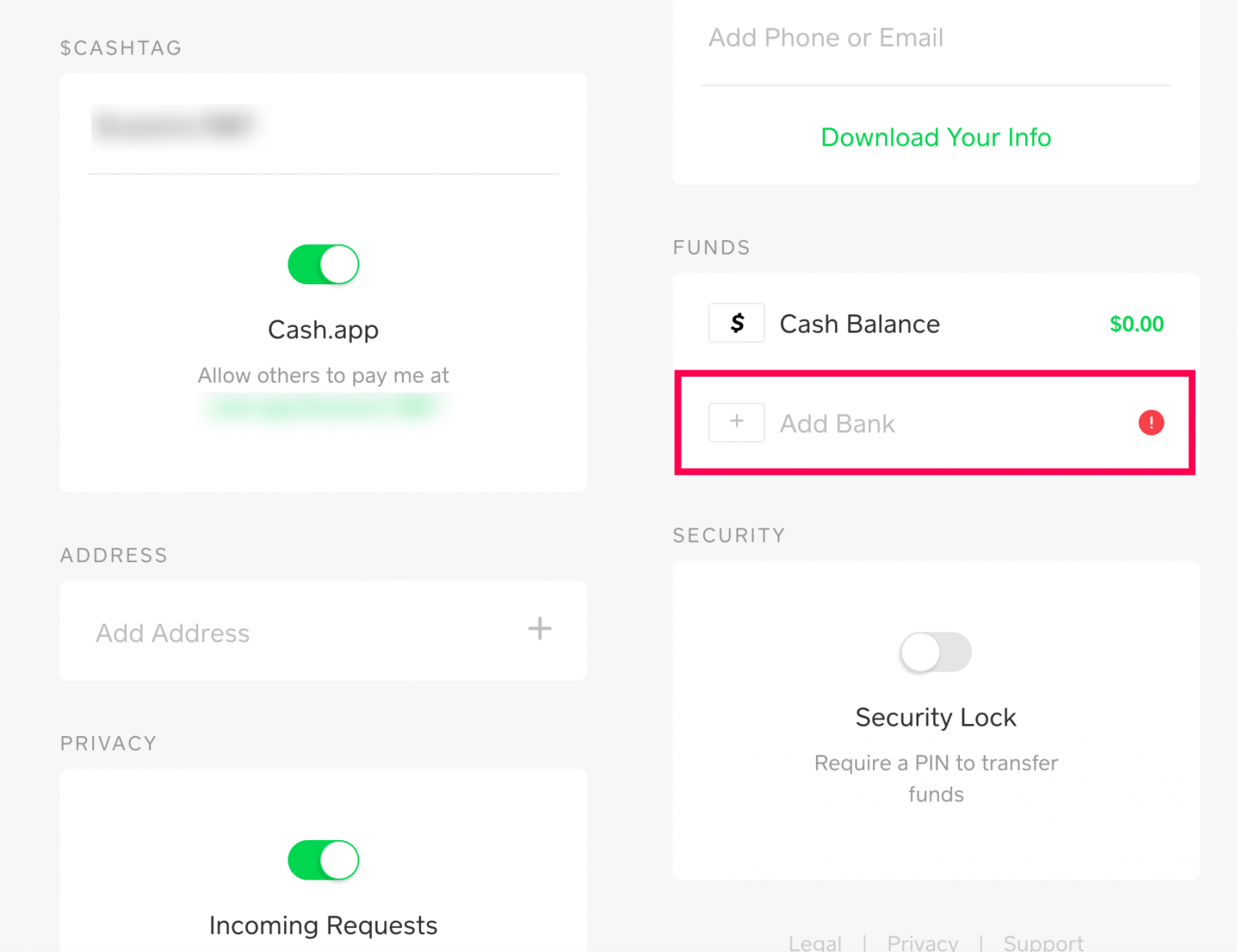Open the Cash Balance row under FUNDS
The width and height of the screenshot is (1237, 952).
[935, 323]
